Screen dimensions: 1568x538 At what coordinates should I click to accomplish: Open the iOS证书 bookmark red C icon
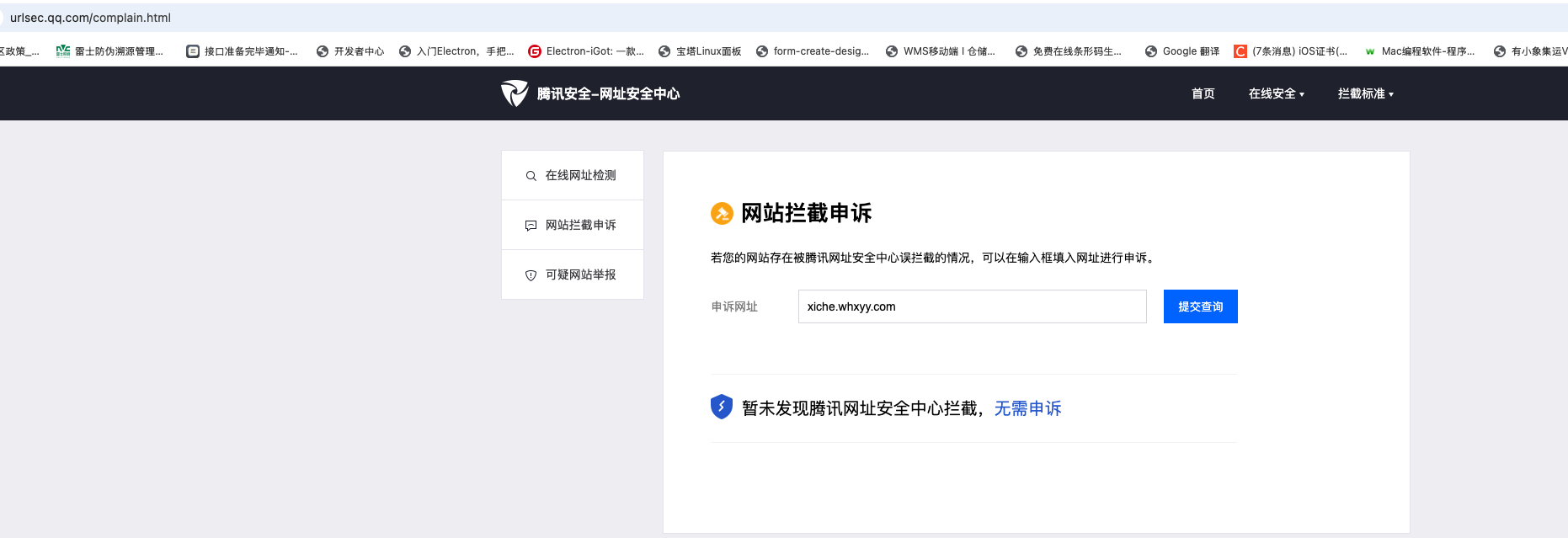tap(1240, 51)
